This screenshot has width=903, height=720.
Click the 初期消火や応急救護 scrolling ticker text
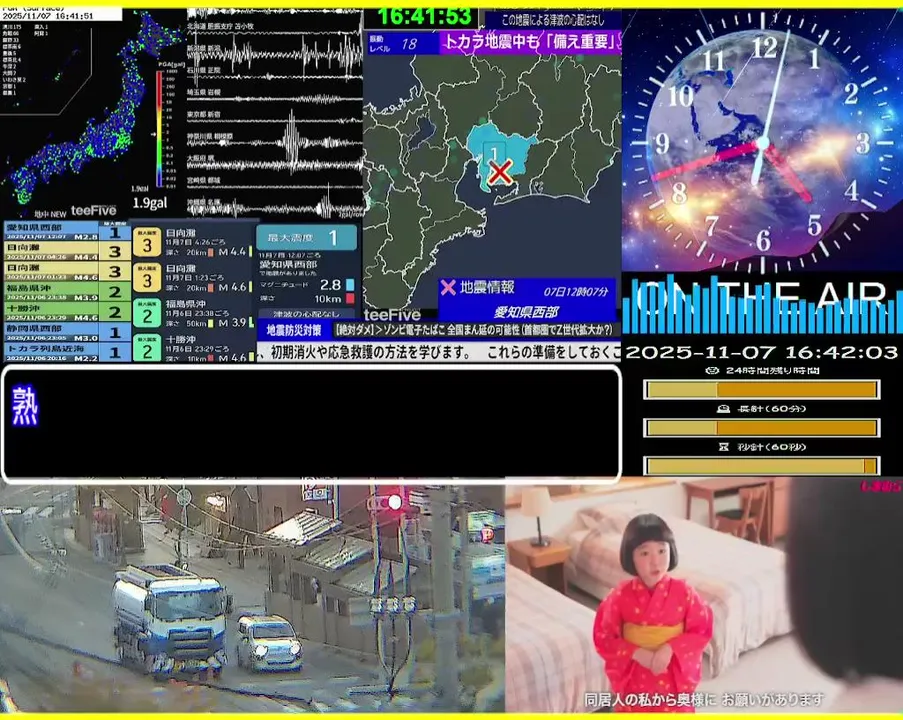[439, 352]
